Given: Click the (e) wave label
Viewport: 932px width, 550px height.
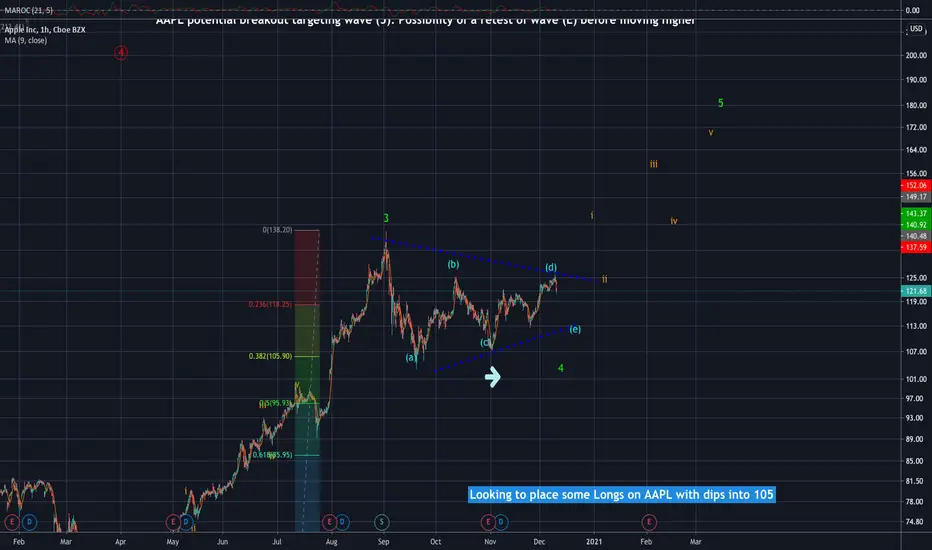Looking at the screenshot, I should (x=575, y=329).
